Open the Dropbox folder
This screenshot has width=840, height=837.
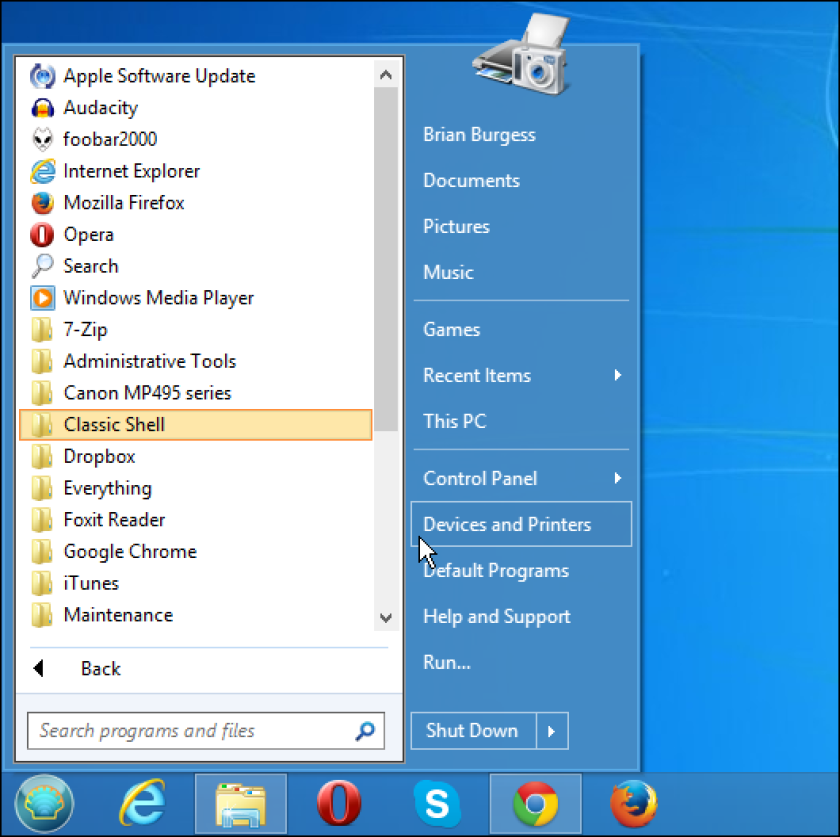196,456
